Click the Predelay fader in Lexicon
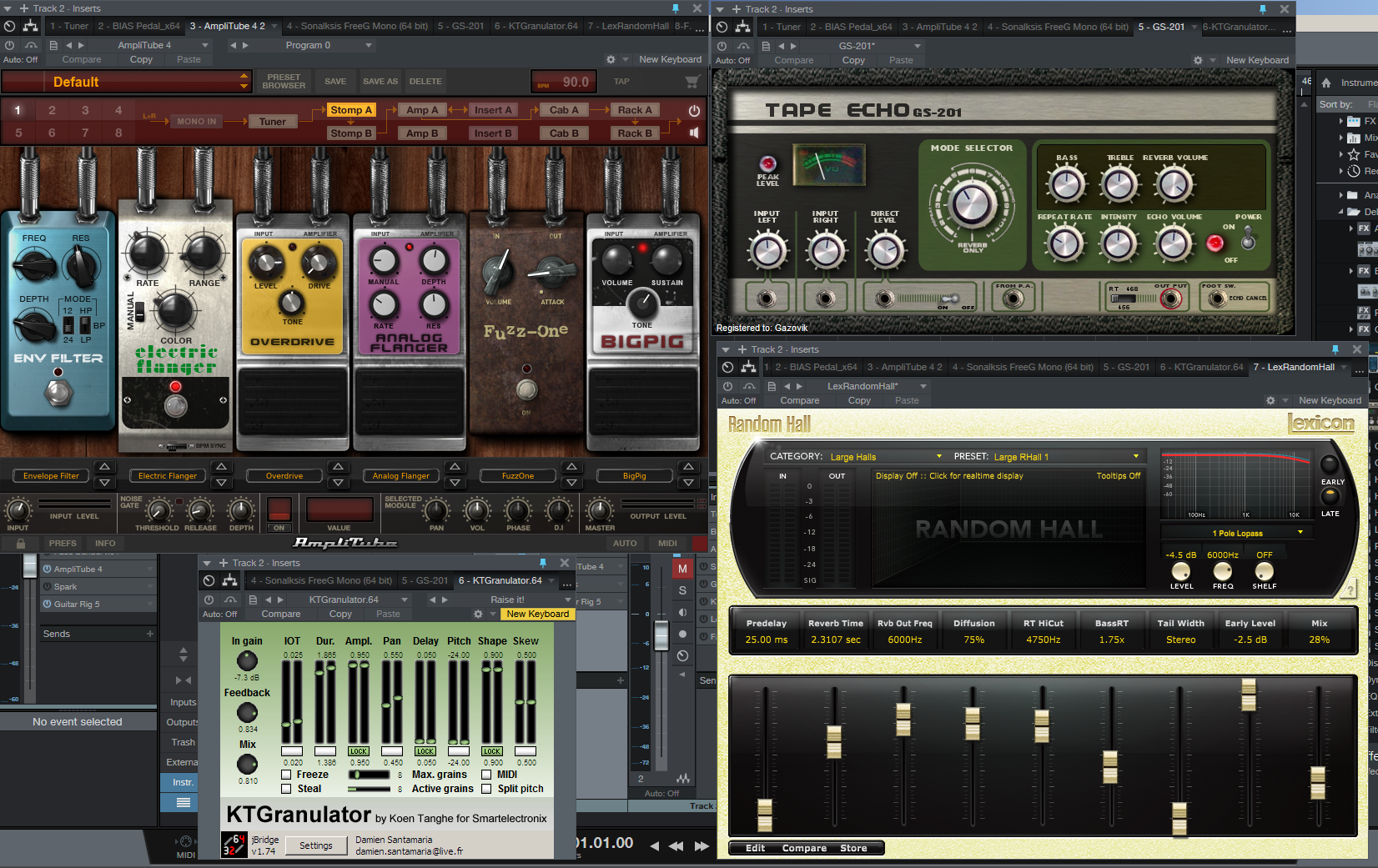The width and height of the screenshot is (1378, 868). tap(765, 815)
